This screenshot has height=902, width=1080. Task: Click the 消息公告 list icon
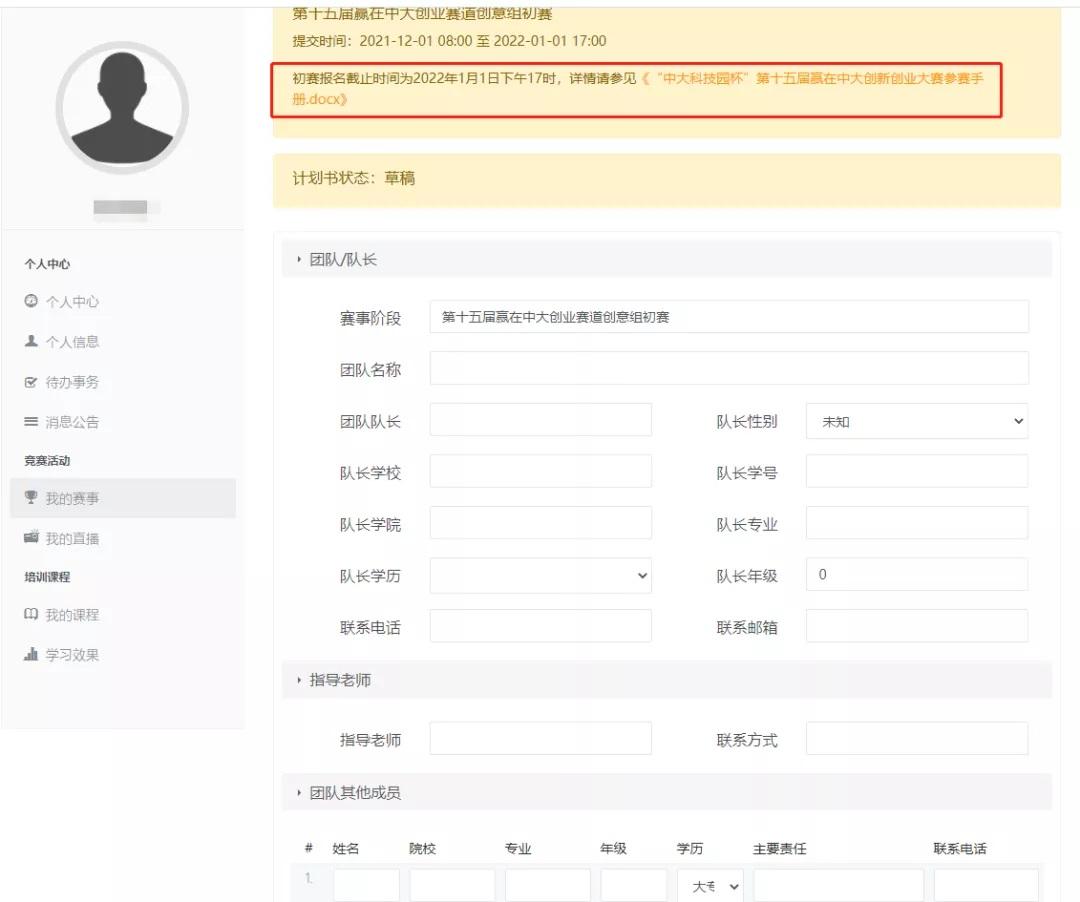(x=31, y=422)
